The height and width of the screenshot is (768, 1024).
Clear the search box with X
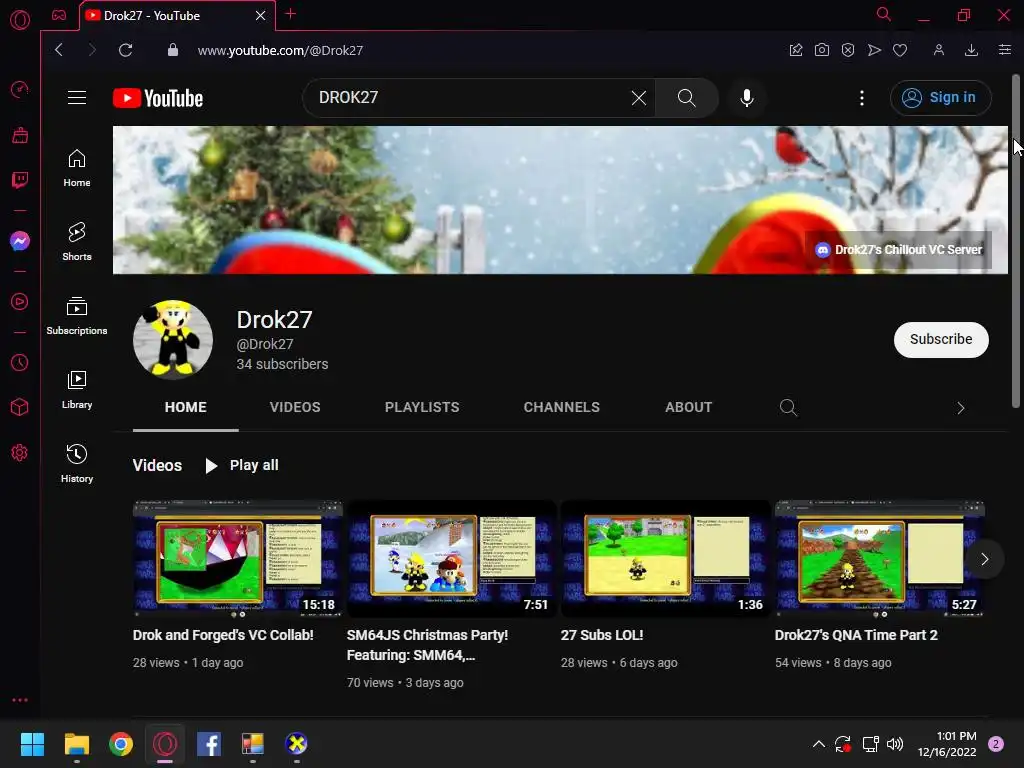coord(639,98)
